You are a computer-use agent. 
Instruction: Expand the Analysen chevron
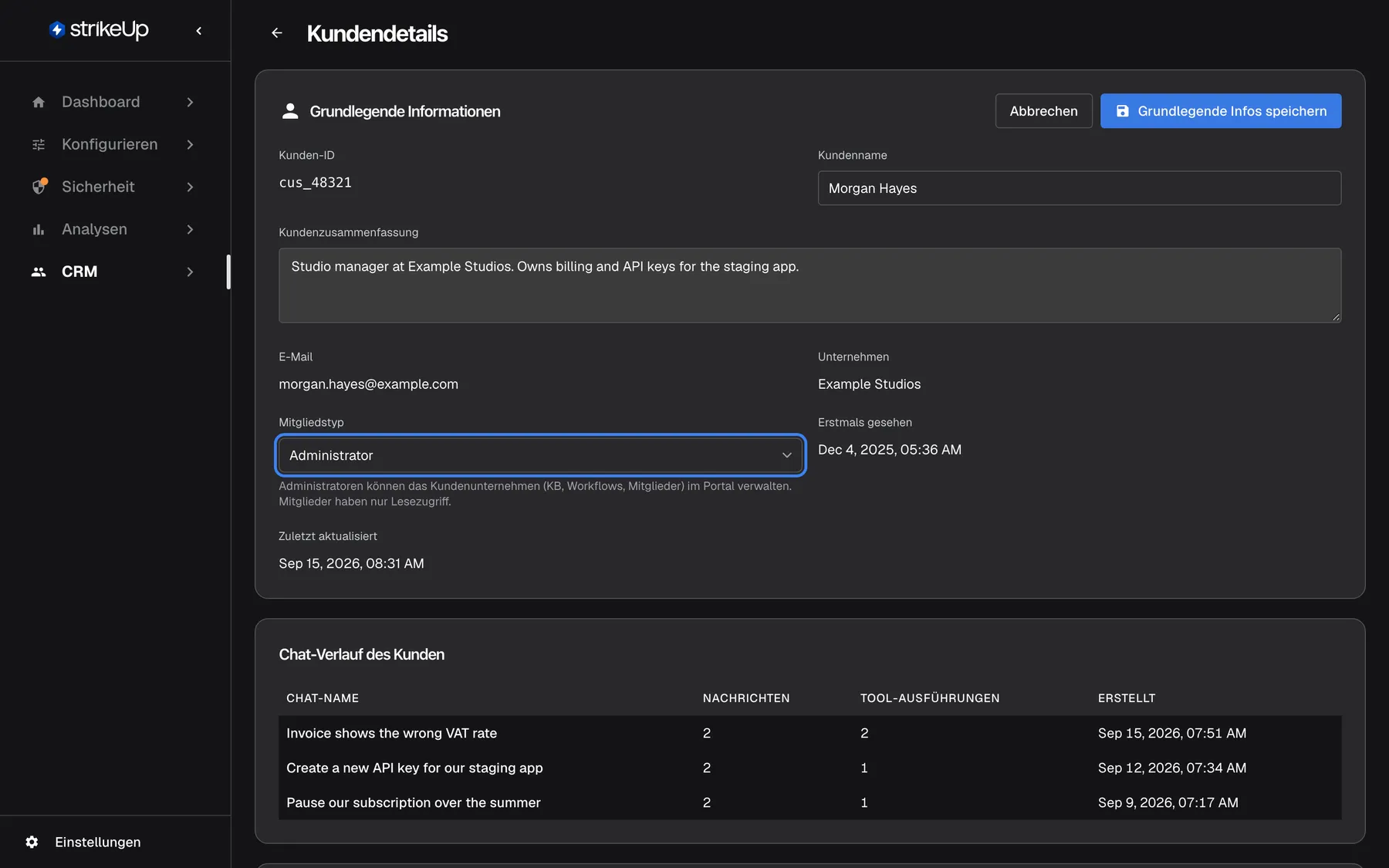pos(190,229)
